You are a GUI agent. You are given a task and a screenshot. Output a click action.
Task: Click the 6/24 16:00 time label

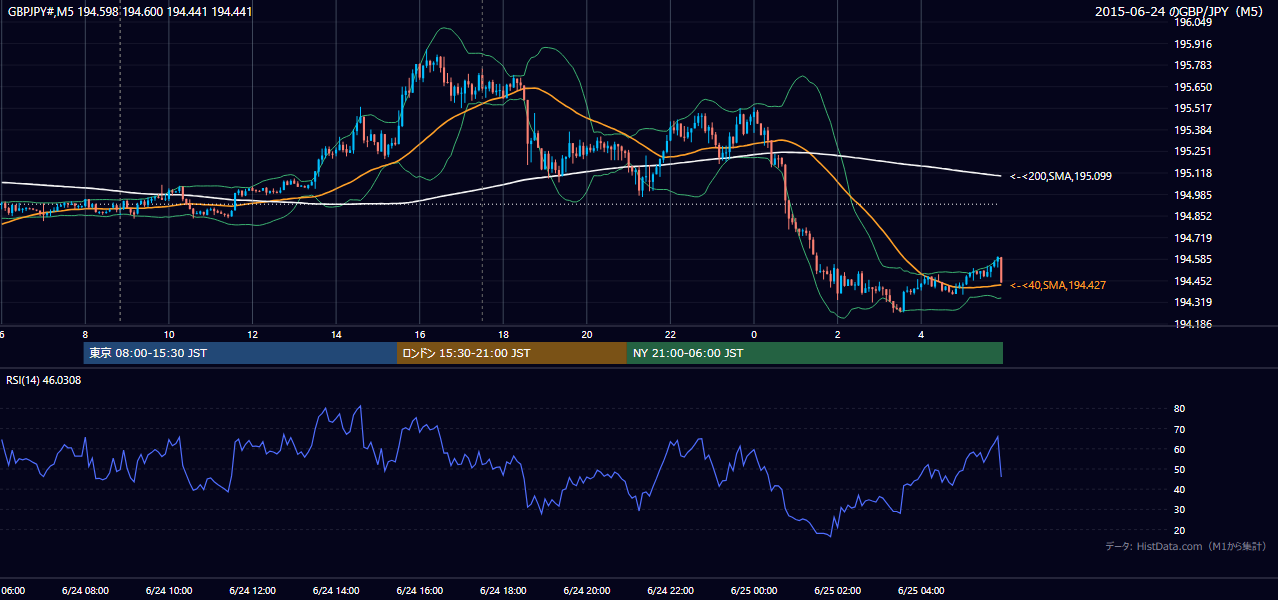click(419, 590)
